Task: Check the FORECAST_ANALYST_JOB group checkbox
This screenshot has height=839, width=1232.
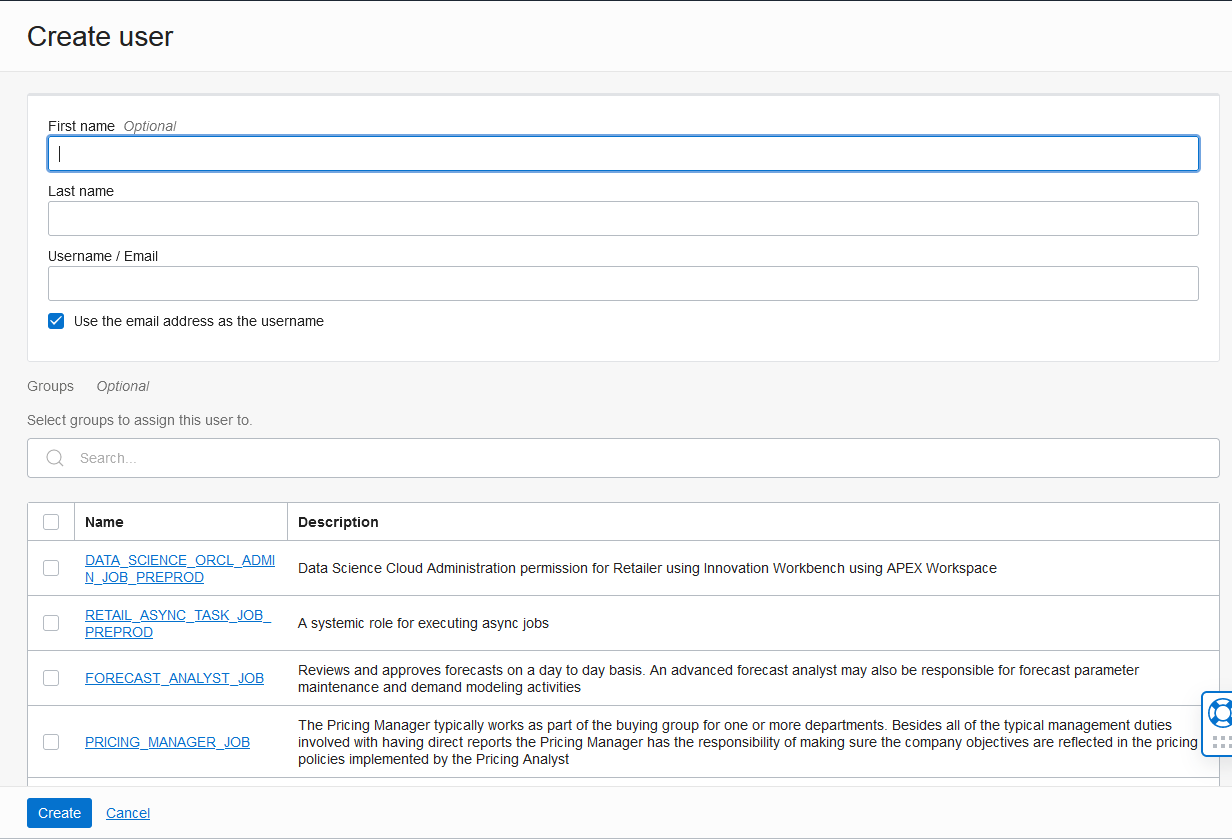Action: click(x=51, y=677)
